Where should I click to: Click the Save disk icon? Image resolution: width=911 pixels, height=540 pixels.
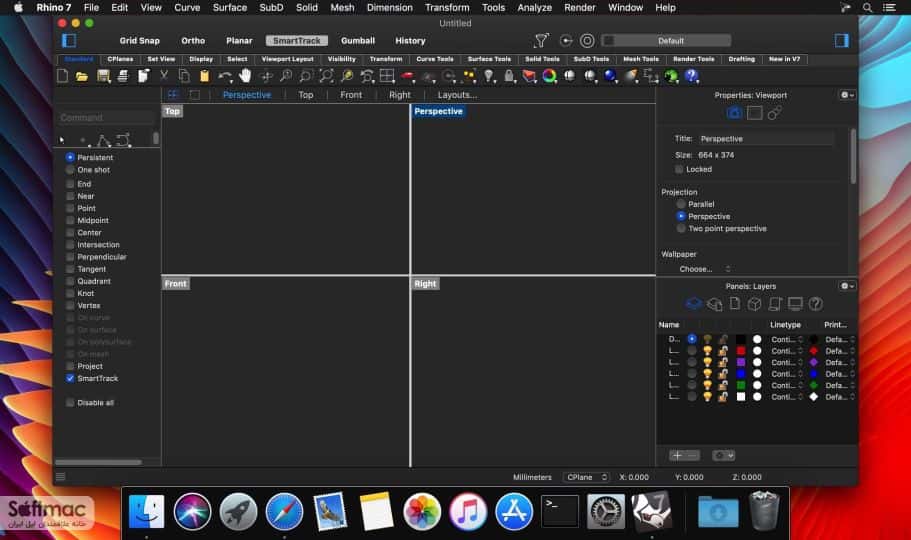tap(103, 76)
